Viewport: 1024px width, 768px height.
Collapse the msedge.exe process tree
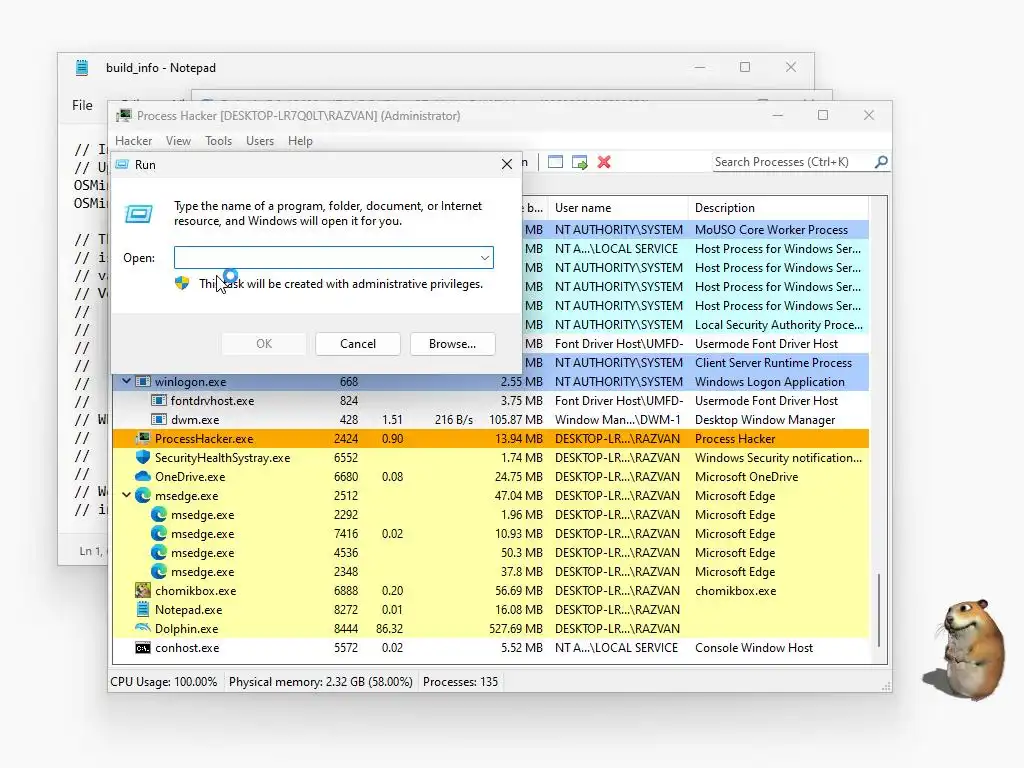tap(126, 495)
